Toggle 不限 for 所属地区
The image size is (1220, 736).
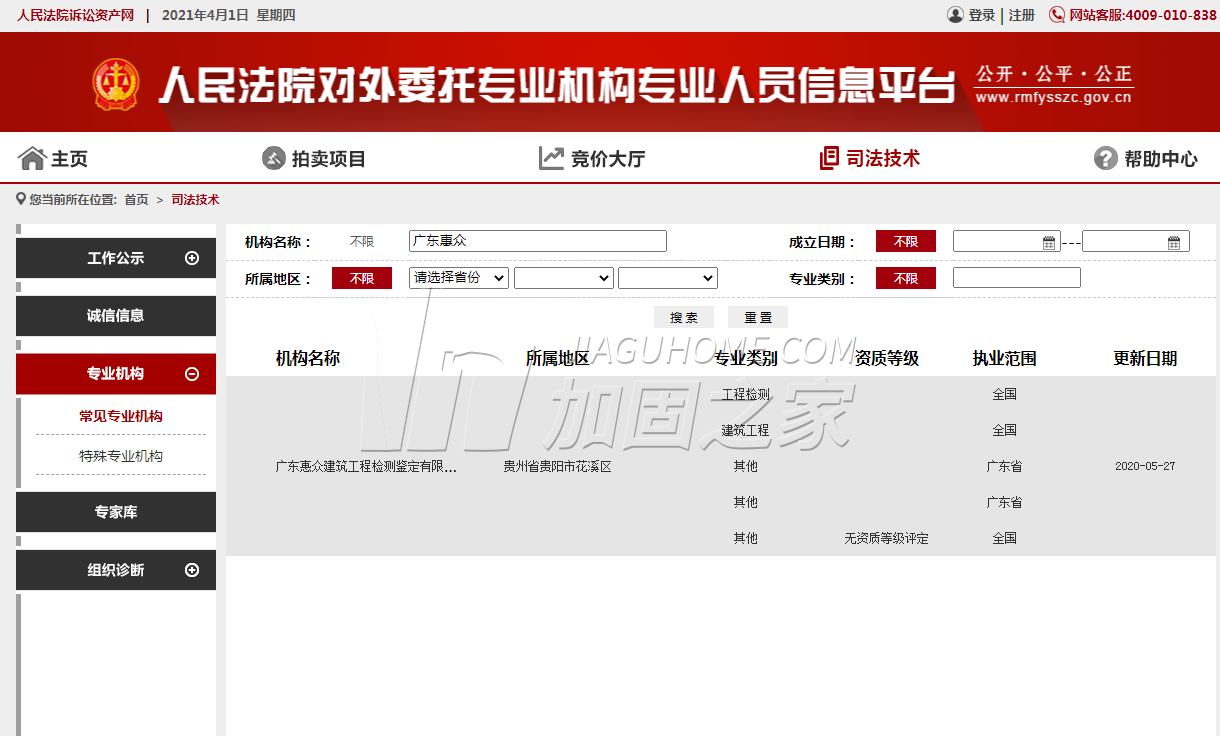tap(361, 277)
